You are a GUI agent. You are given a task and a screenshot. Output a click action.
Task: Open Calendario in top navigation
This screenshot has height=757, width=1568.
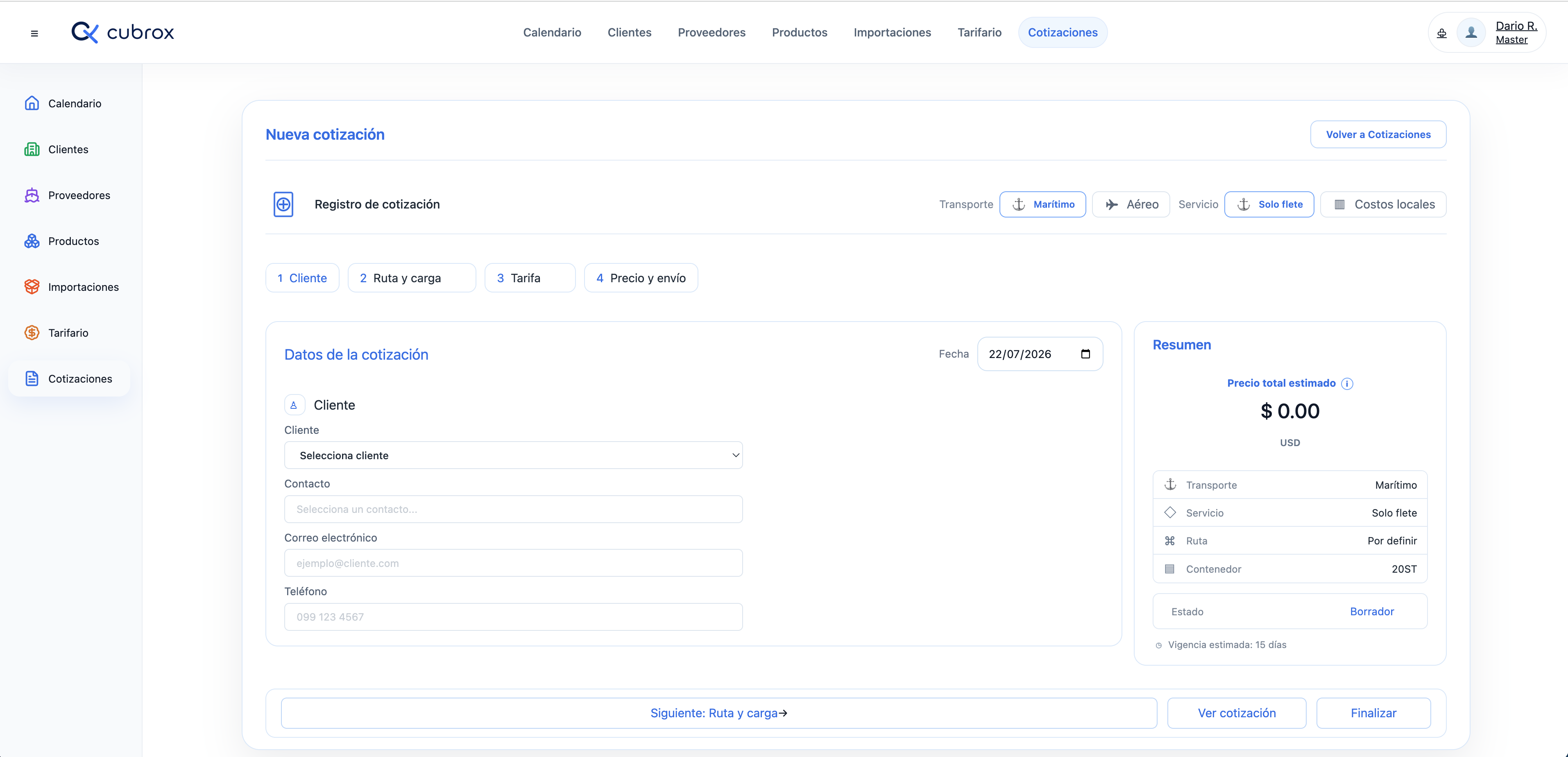552,32
